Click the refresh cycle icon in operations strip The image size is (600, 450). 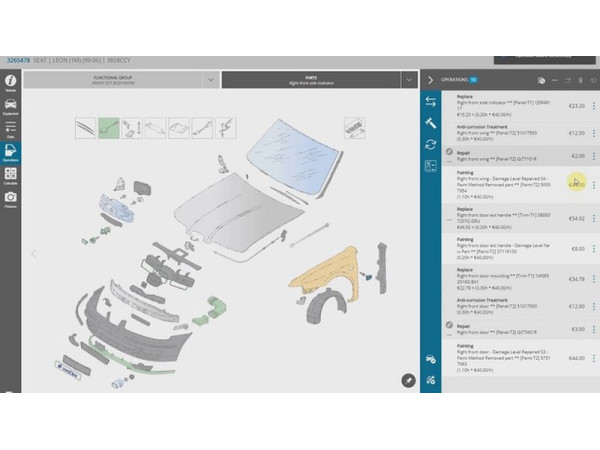[x=431, y=144]
